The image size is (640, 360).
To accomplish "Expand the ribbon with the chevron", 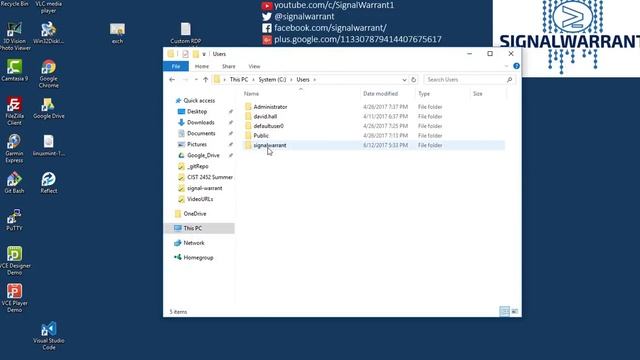I will click(x=507, y=66).
